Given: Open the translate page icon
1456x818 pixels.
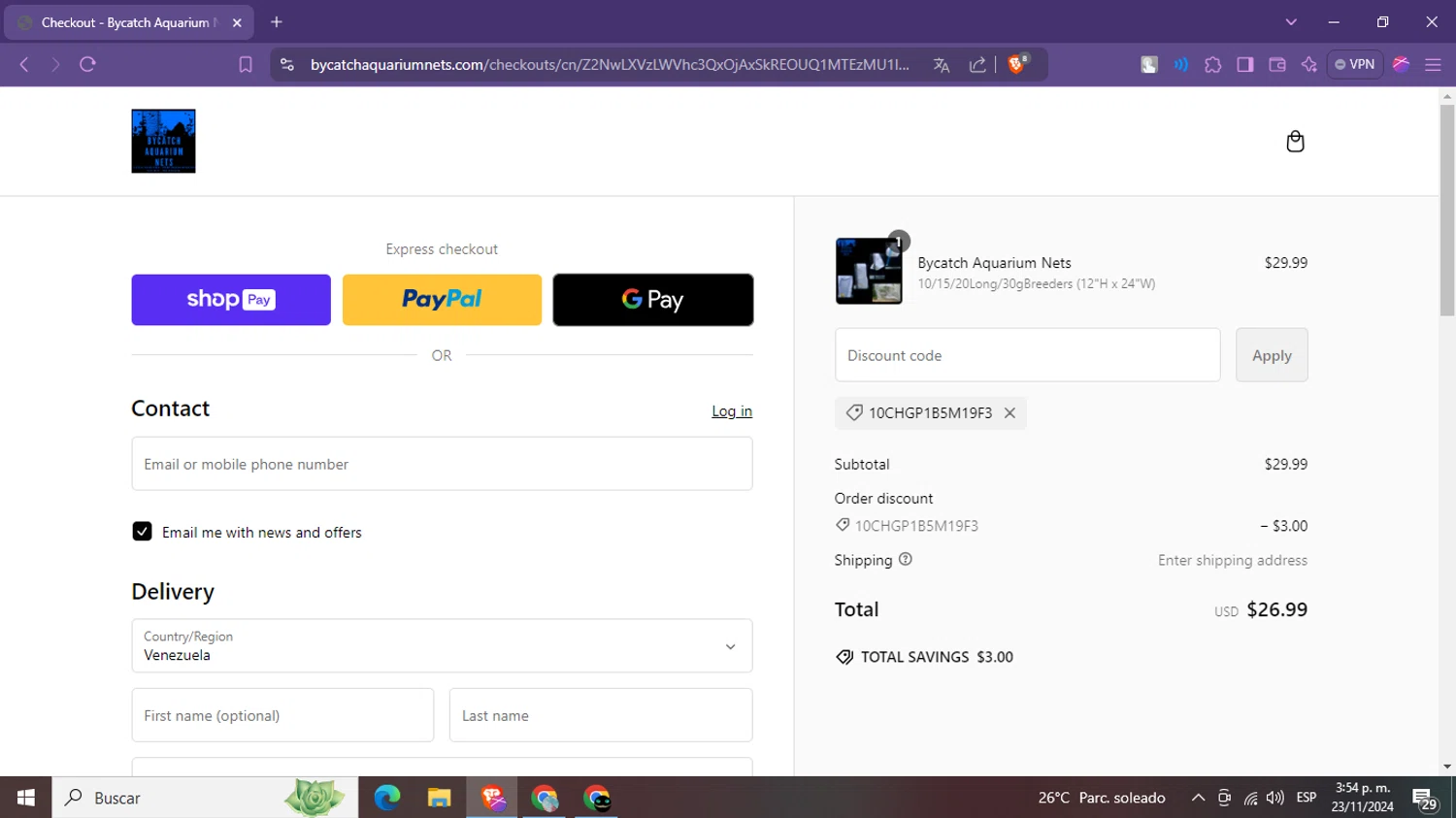Looking at the screenshot, I should [x=942, y=65].
